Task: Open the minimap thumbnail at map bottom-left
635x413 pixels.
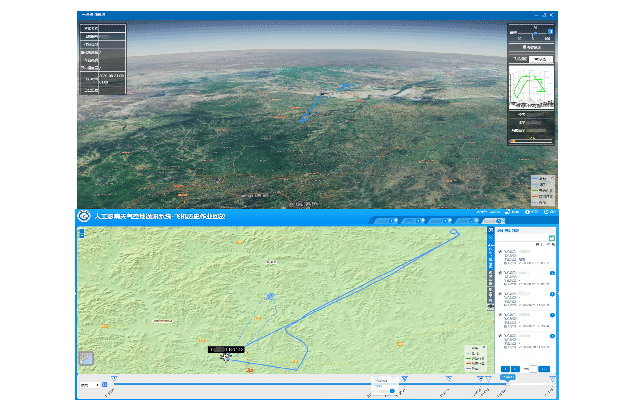Action: 86,357
